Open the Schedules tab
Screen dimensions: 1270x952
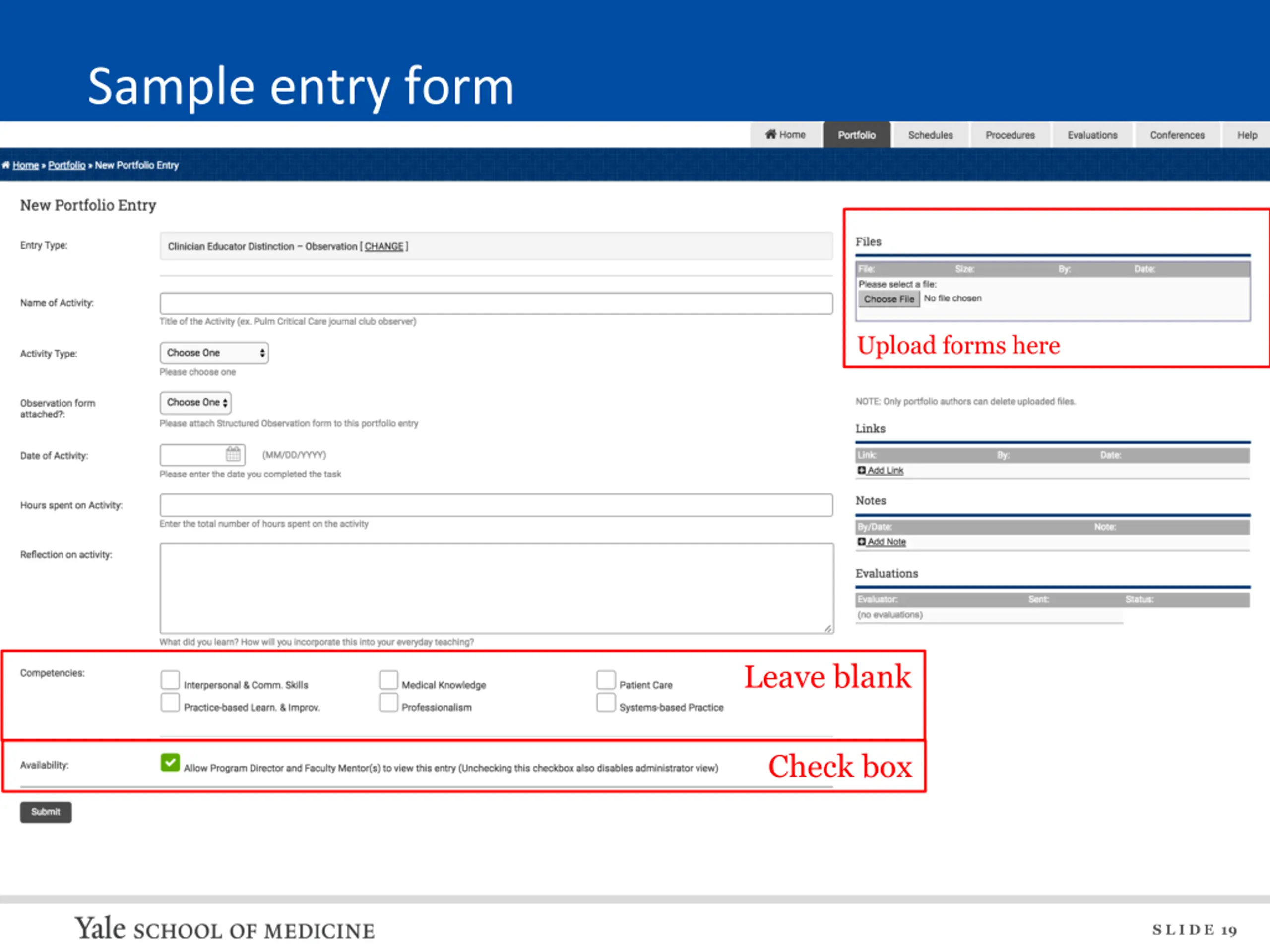coord(930,135)
